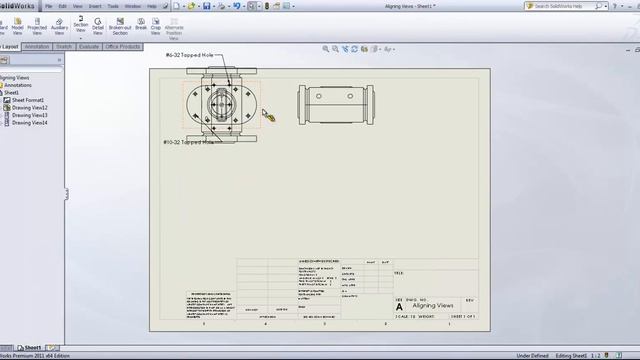Image resolution: width=640 pixels, height=360 pixels.
Task: Click the search magnifier button
Action: tap(598, 6)
